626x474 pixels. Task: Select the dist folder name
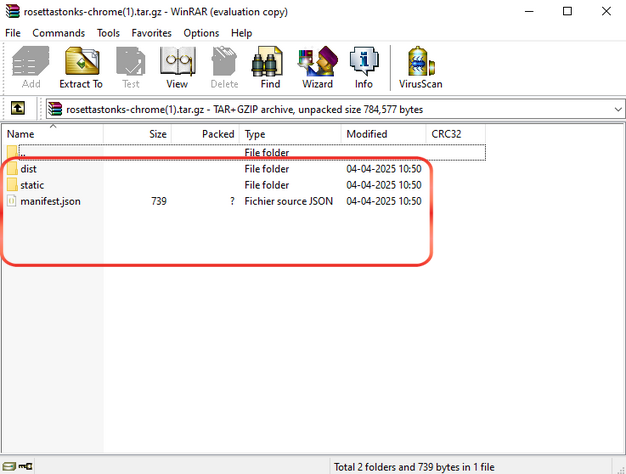(x=28, y=169)
